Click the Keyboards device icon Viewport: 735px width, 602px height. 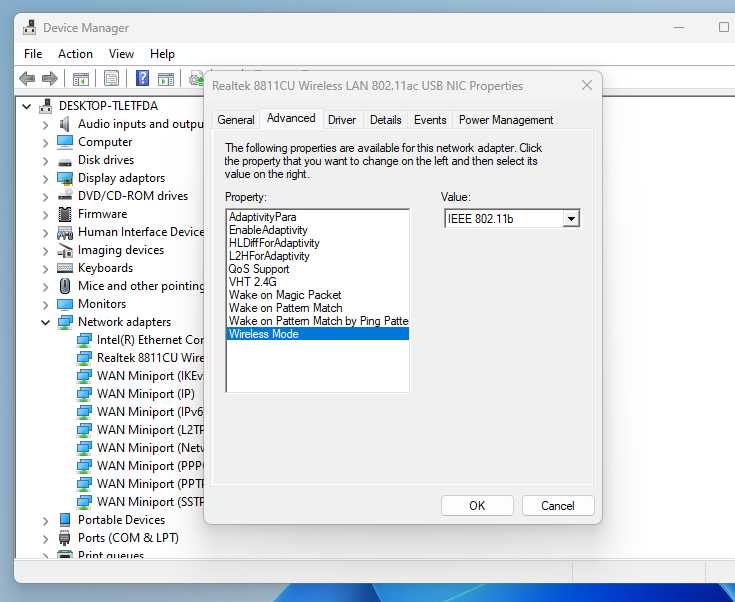[x=65, y=268]
